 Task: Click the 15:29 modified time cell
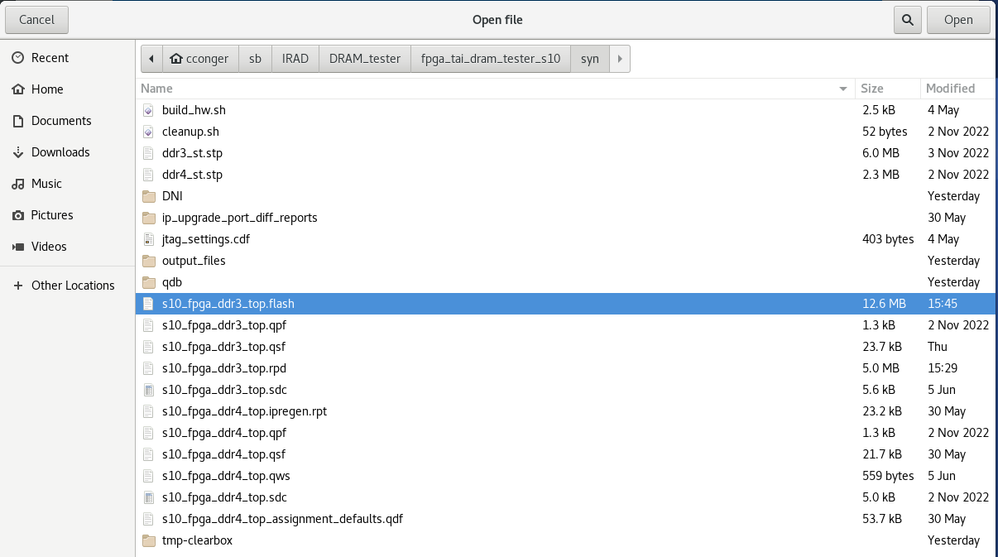pyautogui.click(x=943, y=369)
